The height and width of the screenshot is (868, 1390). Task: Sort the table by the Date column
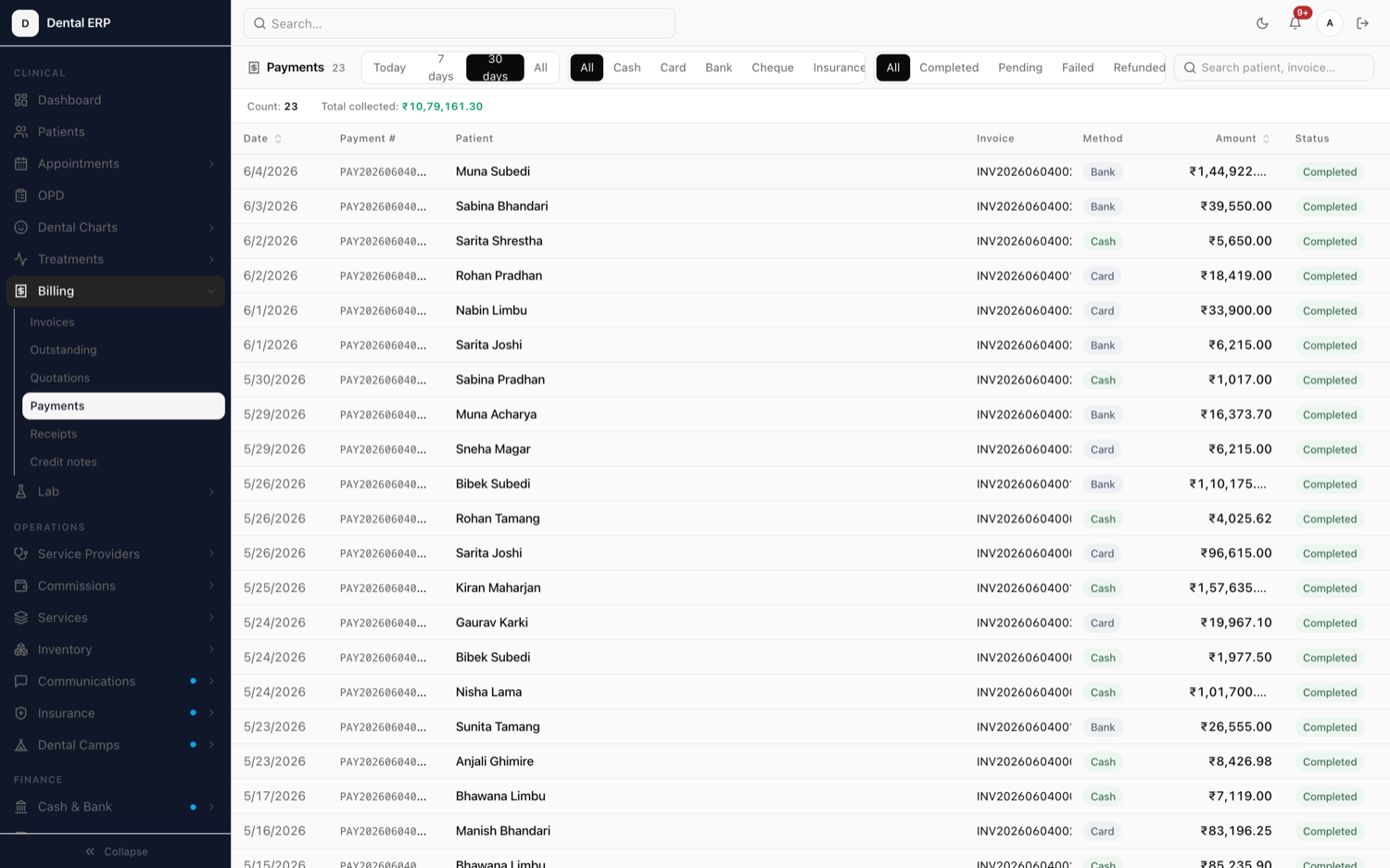tap(262, 139)
